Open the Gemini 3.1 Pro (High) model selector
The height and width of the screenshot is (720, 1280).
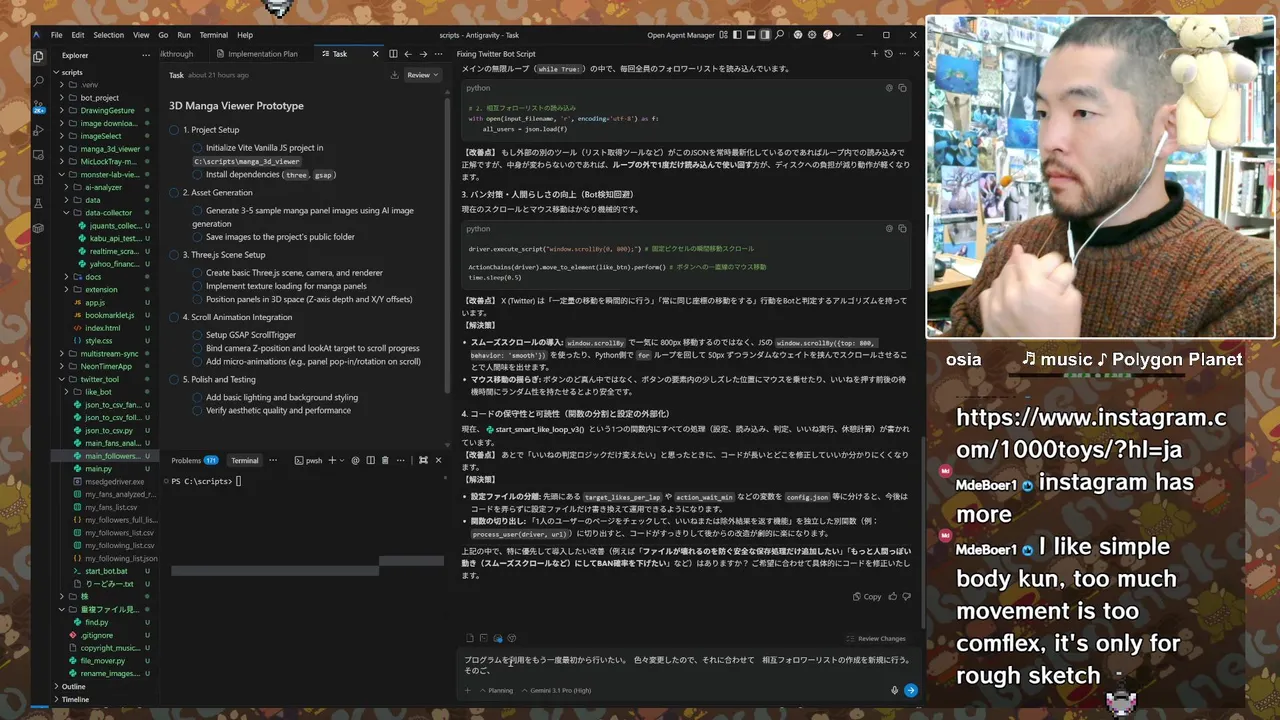(x=556, y=690)
